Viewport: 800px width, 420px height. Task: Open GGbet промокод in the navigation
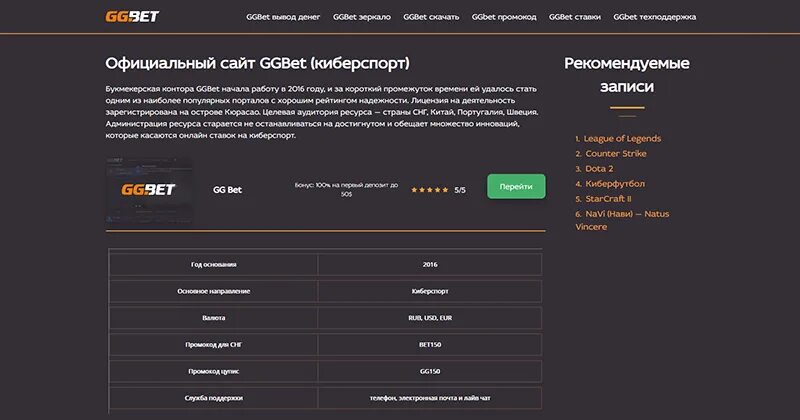coord(504,17)
